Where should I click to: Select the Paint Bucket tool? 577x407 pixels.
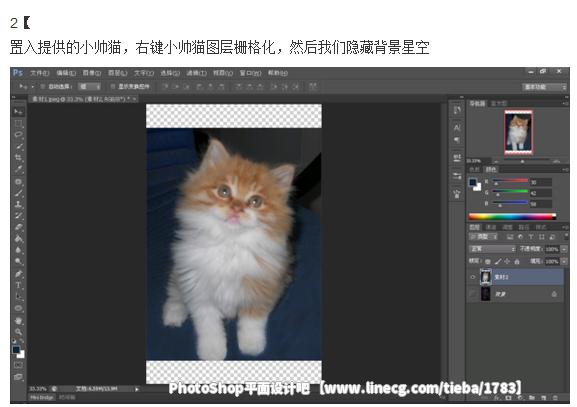[x=18, y=238]
